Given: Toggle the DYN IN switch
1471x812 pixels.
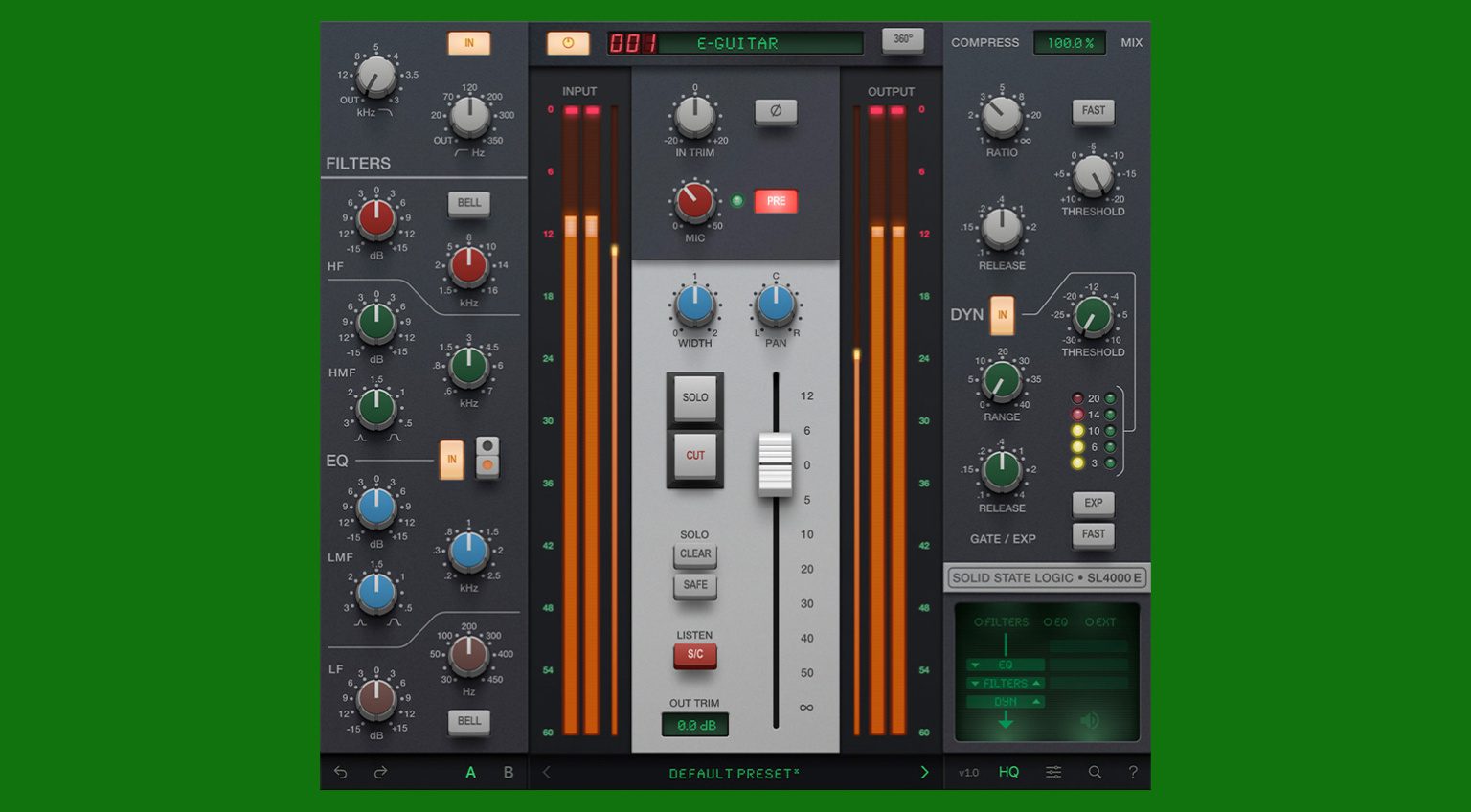Looking at the screenshot, I should [x=1002, y=314].
